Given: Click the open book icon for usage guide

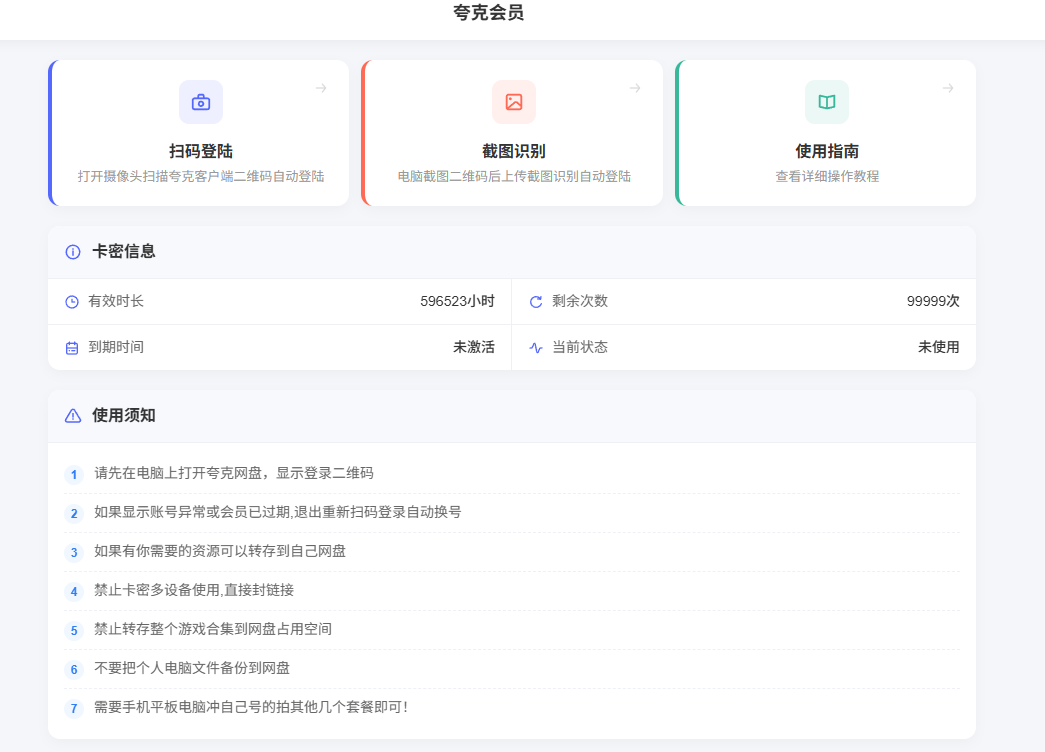Looking at the screenshot, I should (827, 102).
